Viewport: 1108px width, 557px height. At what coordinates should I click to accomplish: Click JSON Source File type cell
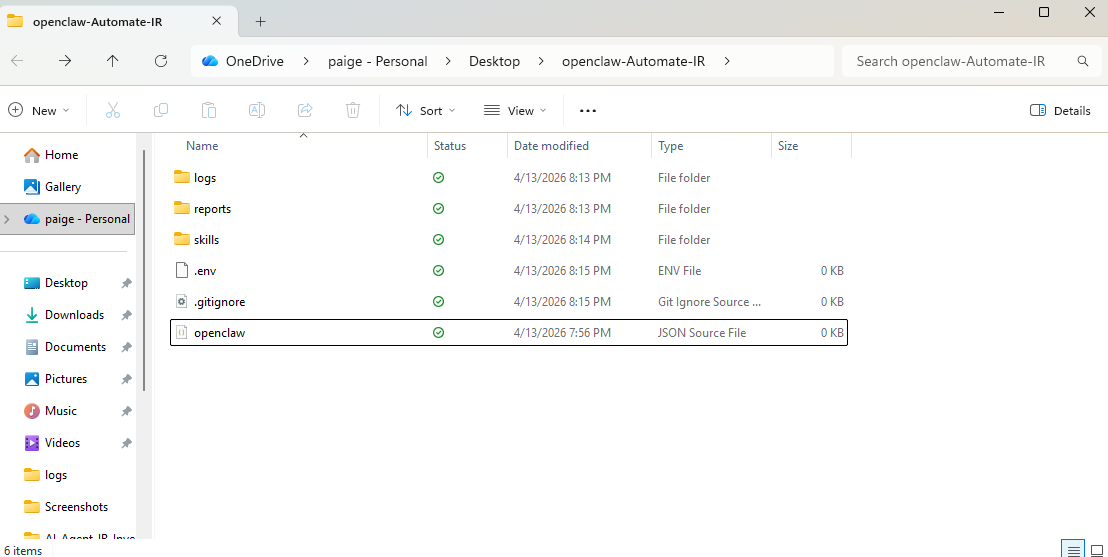pyautogui.click(x=702, y=333)
